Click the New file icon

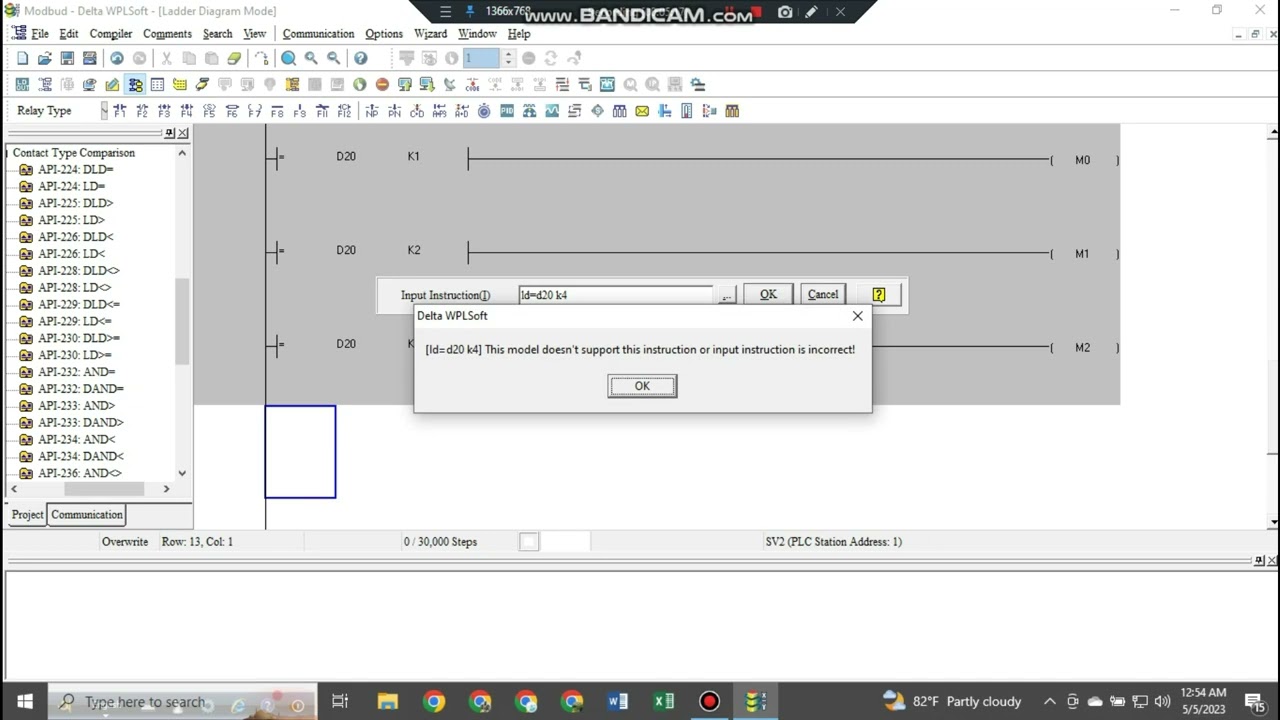[x=22, y=59]
